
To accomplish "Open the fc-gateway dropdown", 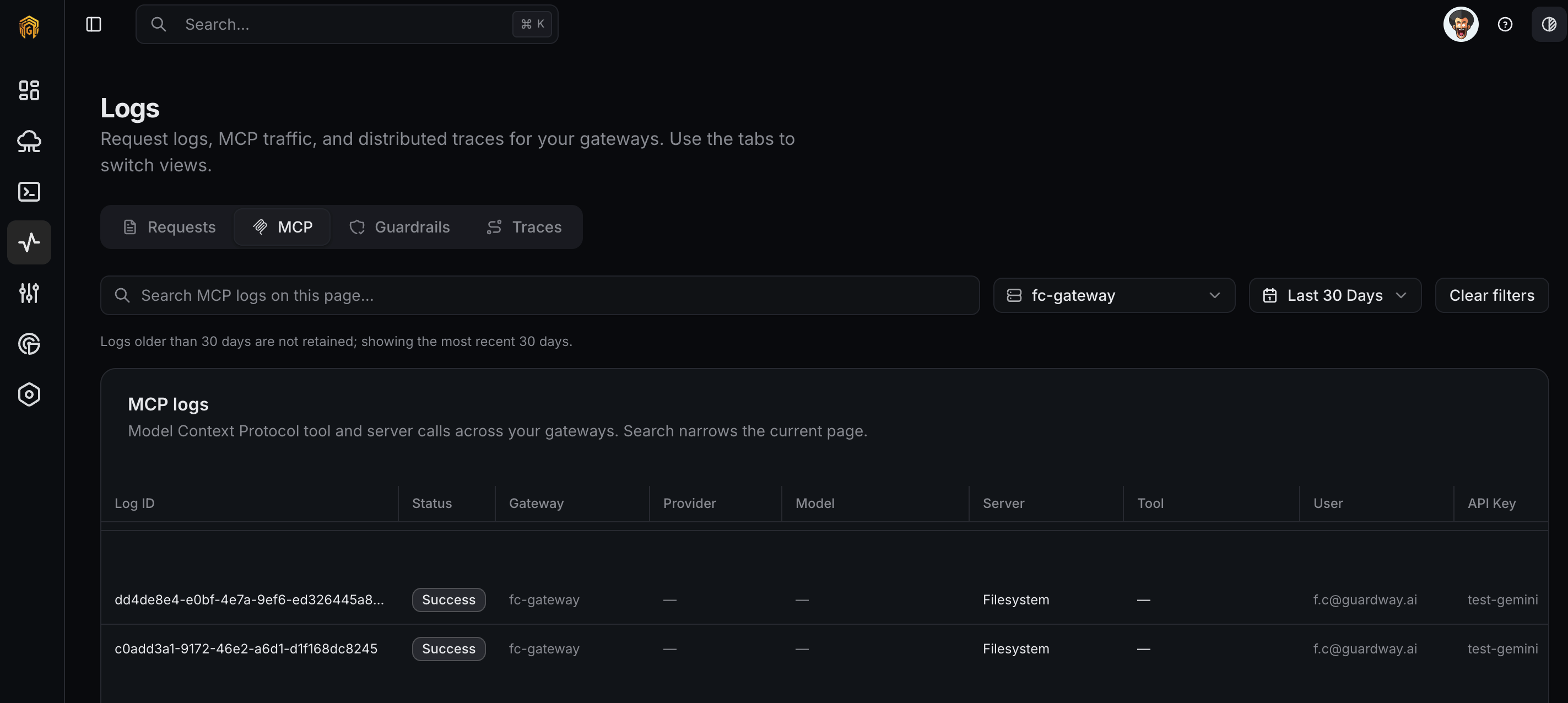I will tap(1114, 295).
